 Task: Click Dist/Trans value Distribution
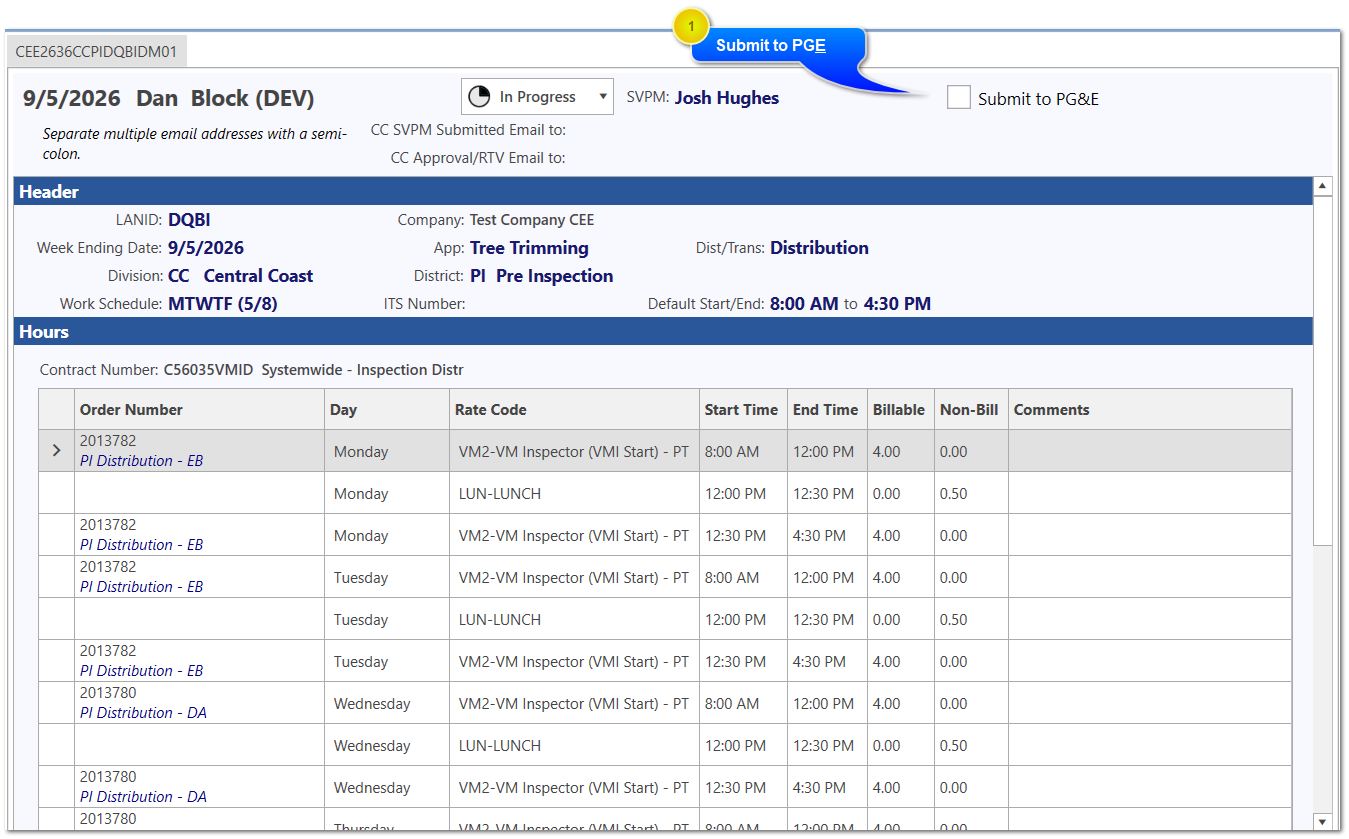[819, 248]
